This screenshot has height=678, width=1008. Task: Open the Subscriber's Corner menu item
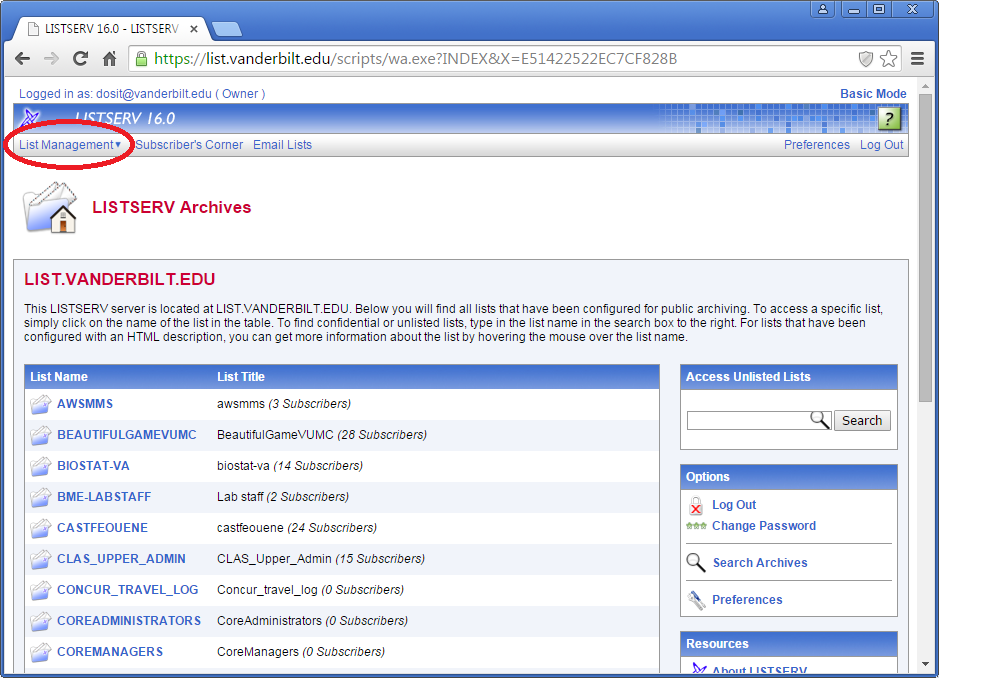tap(189, 145)
